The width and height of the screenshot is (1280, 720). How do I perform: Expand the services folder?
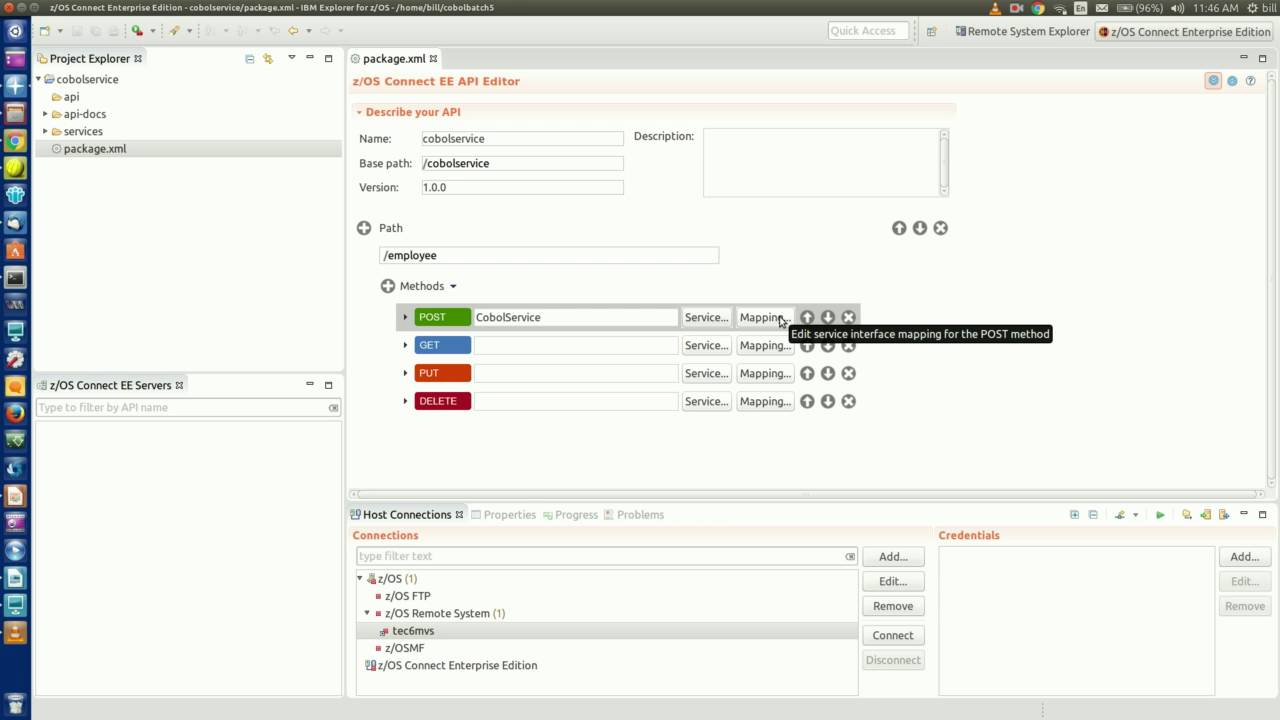point(45,131)
